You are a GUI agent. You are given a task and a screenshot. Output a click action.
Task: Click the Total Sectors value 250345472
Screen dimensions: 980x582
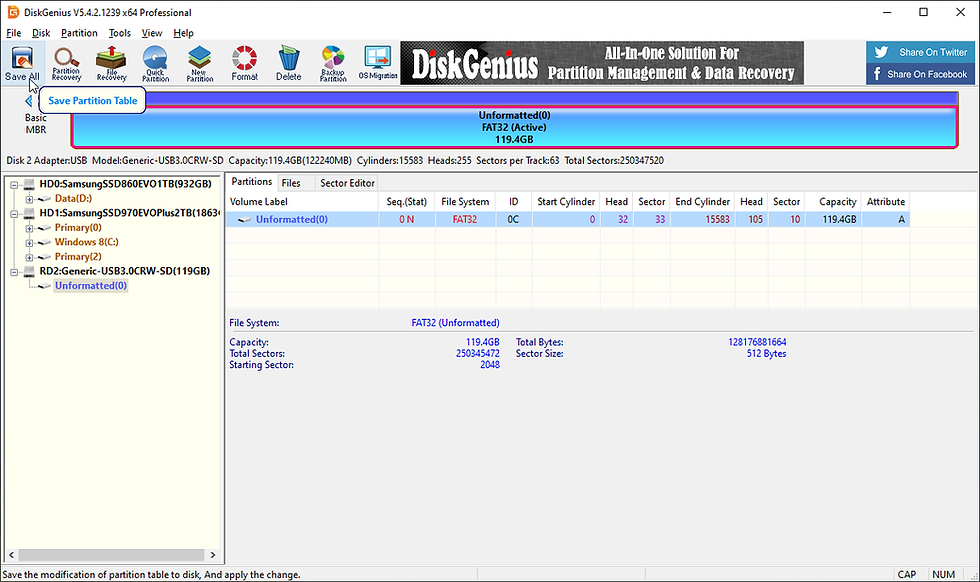coord(478,354)
